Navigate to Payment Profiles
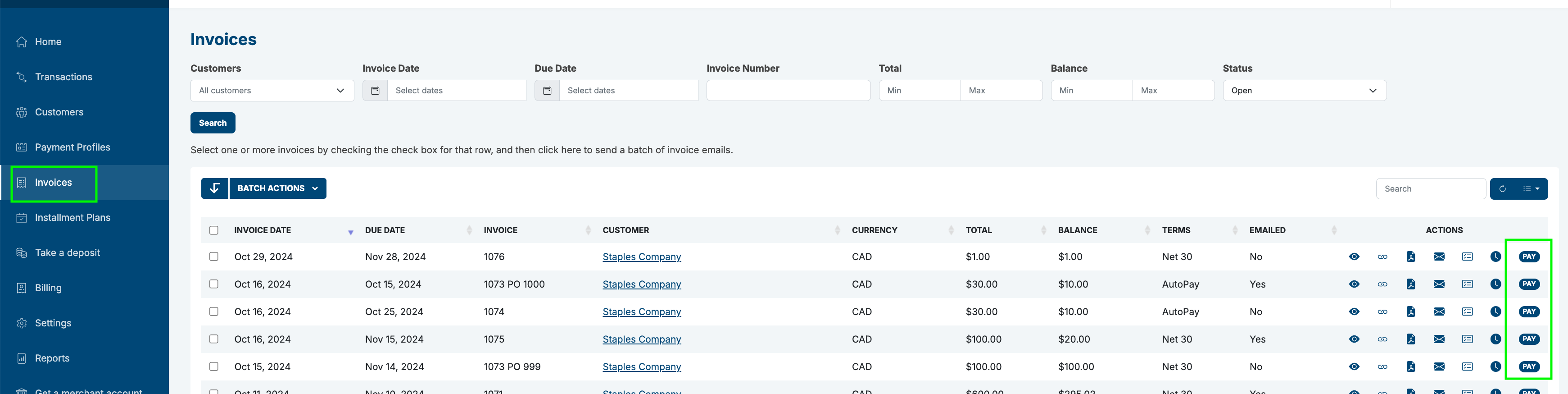1568x394 pixels. (x=73, y=147)
